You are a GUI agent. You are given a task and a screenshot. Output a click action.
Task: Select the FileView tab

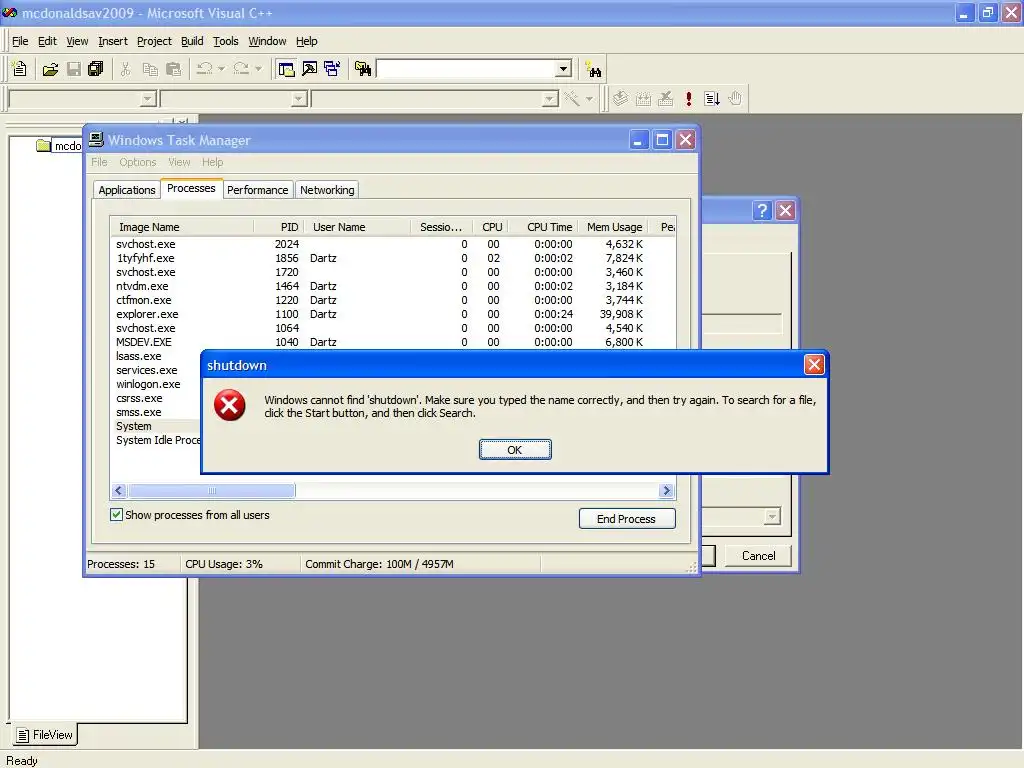click(45, 735)
